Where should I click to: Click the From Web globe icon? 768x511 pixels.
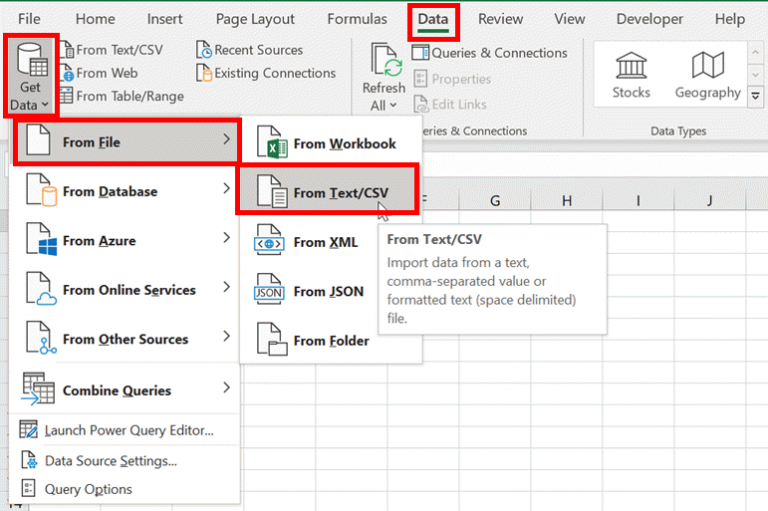[68, 73]
